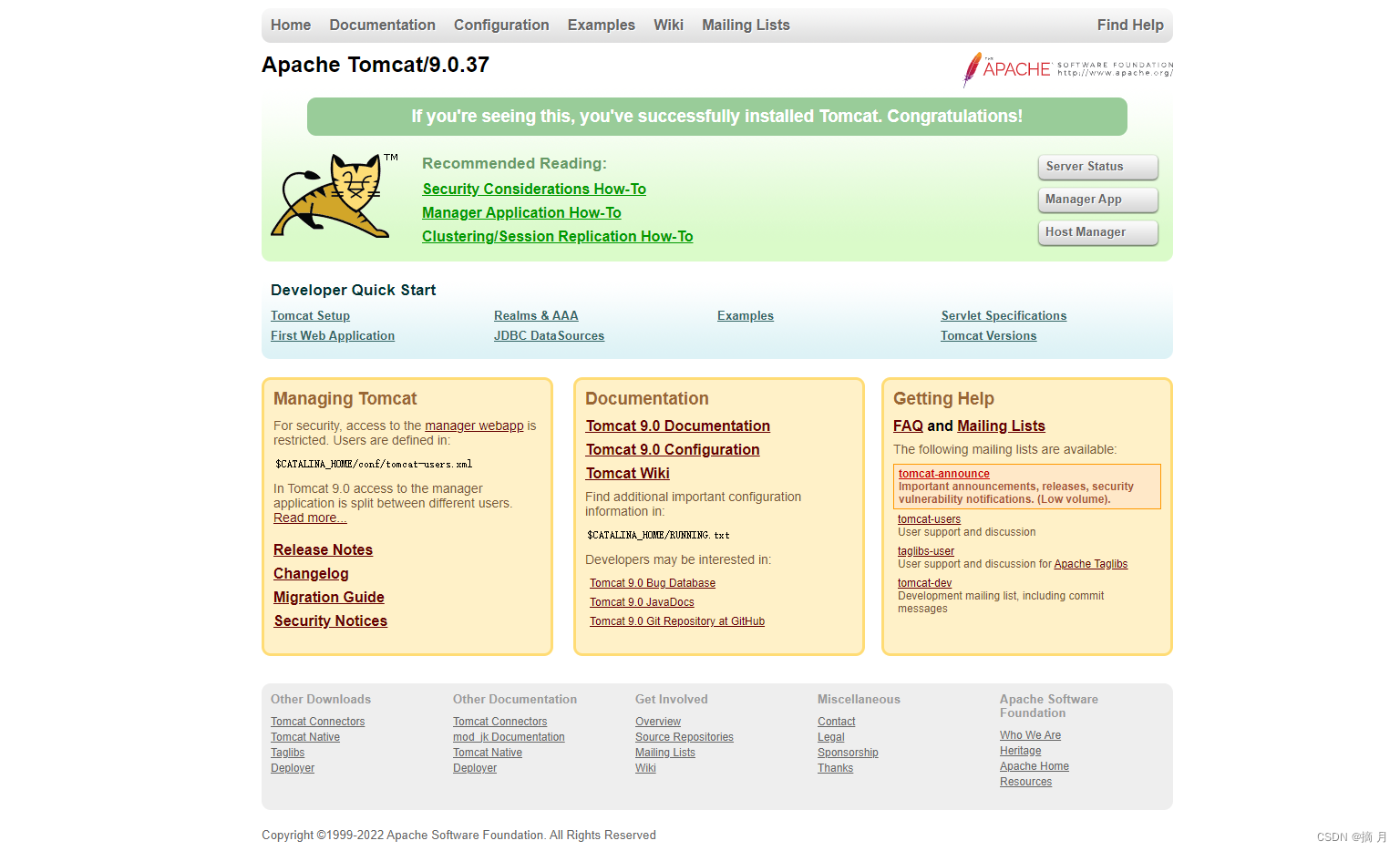
Task: Open Tomcat 9.0 Git Repository at GitHub
Action: (677, 621)
